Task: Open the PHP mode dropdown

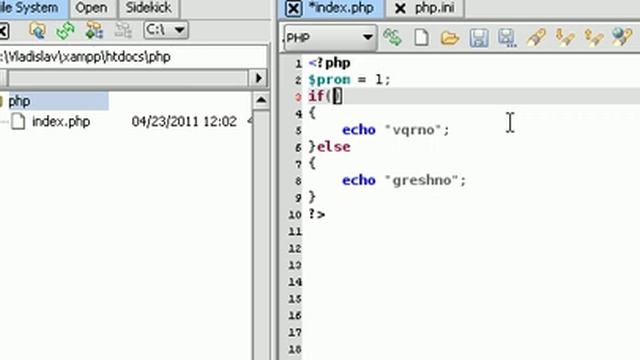Action: [330, 38]
